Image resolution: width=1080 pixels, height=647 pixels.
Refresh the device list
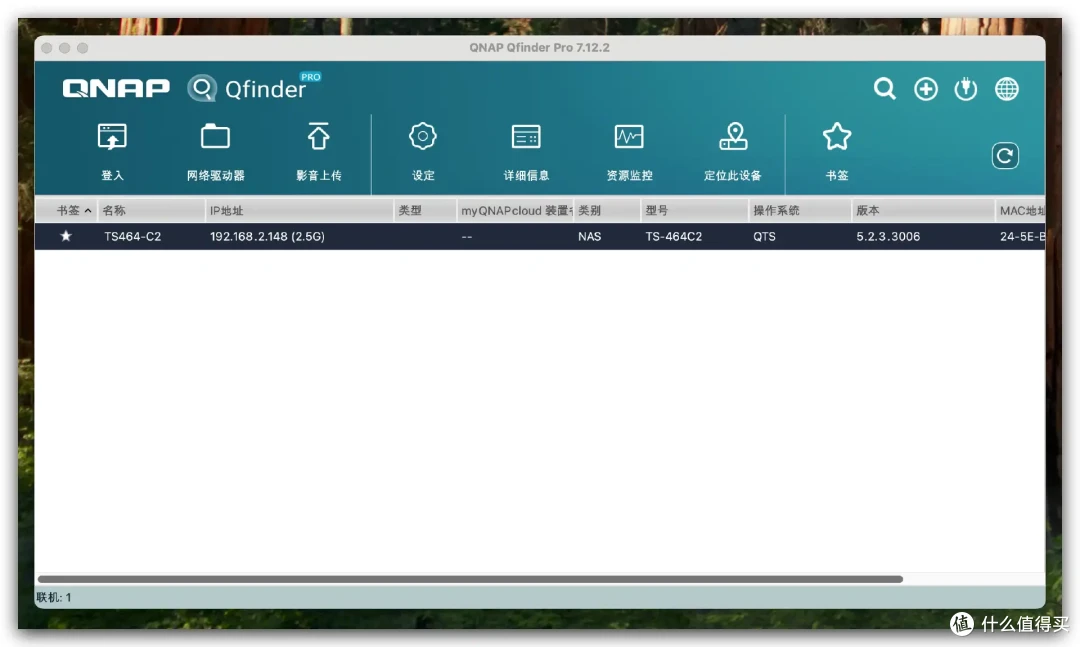tap(1005, 156)
